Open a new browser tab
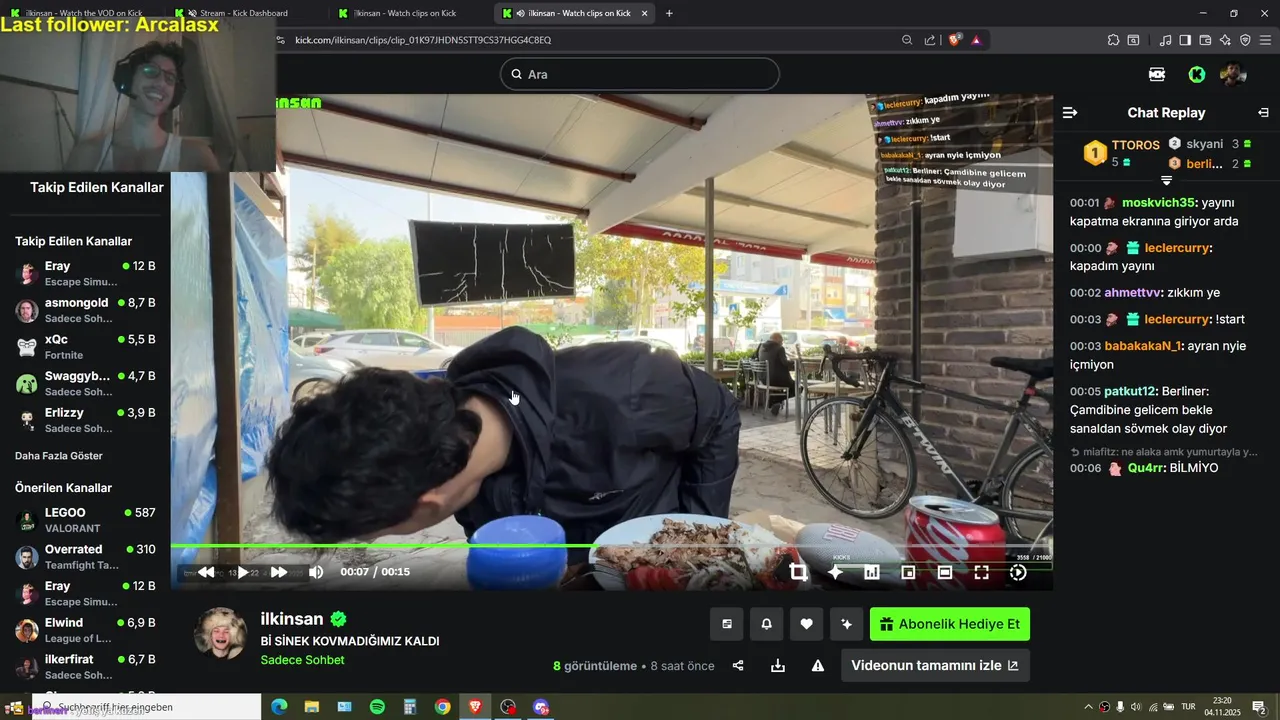 (669, 13)
